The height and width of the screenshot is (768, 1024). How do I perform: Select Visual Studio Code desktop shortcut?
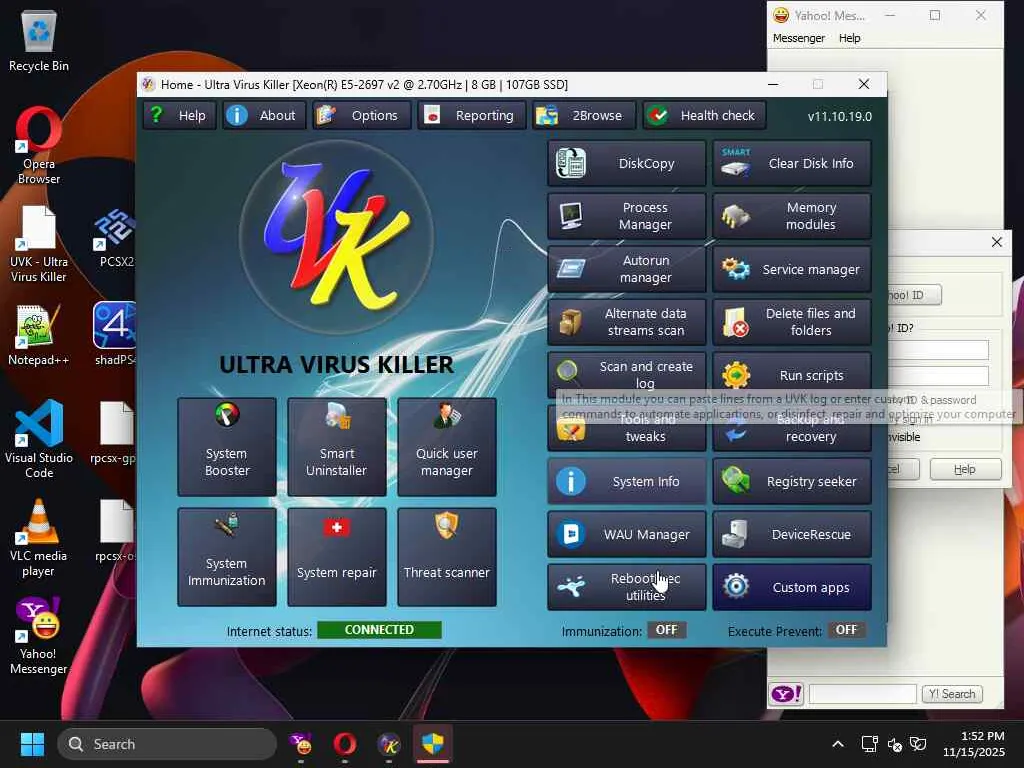(x=39, y=440)
